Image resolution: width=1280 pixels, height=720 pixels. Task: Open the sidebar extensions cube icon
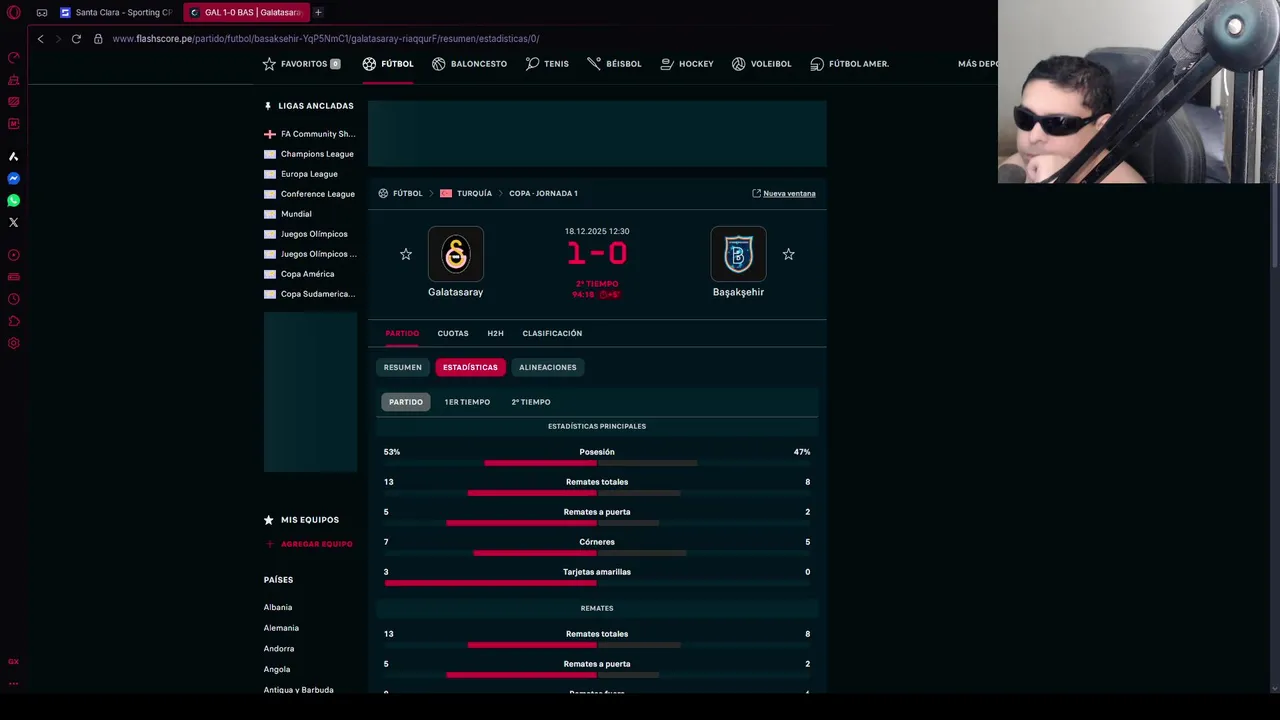pyautogui.click(x=14, y=321)
